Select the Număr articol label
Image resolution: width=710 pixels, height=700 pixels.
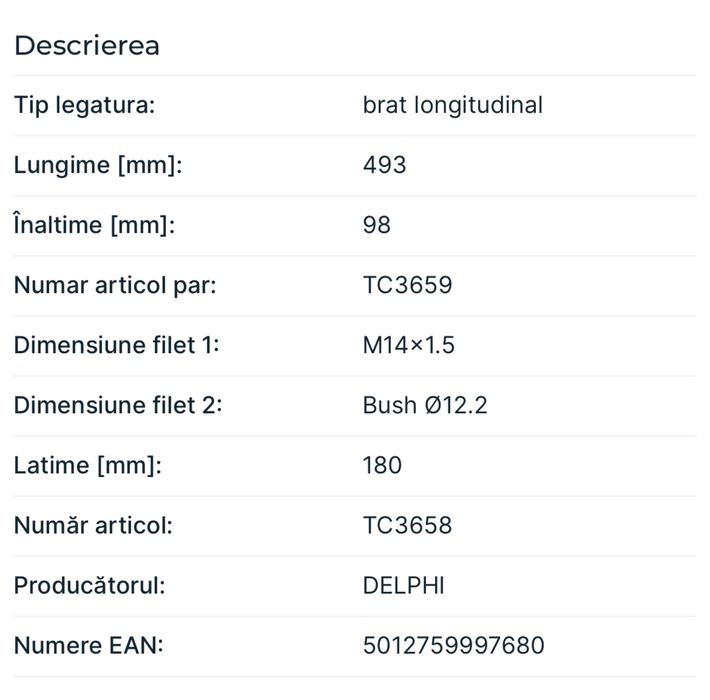[x=93, y=526]
